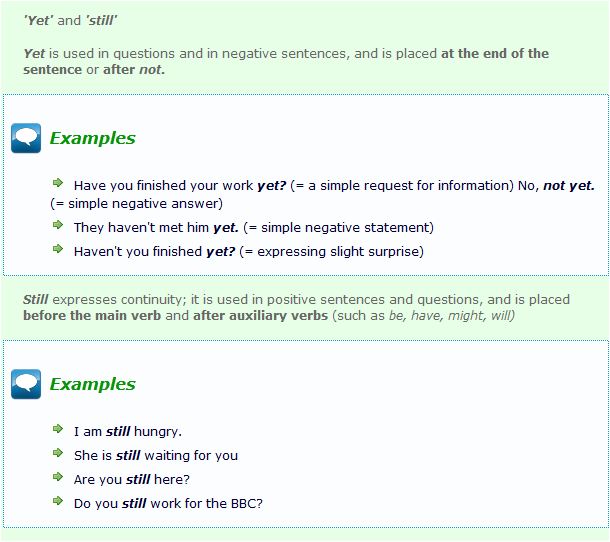
Task: Click the green arrow beside 'She is still waiting for you'
Action: [x=59, y=454]
